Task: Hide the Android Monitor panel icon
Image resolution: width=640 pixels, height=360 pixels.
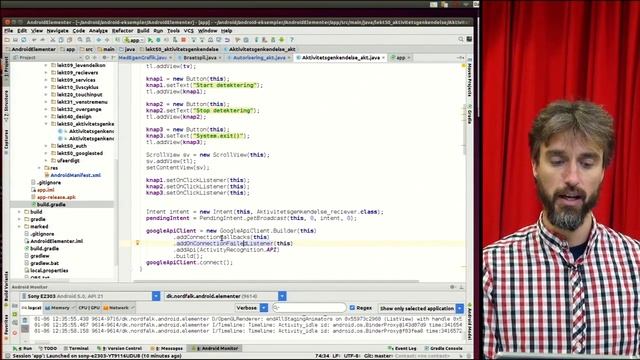Action: click(461, 287)
